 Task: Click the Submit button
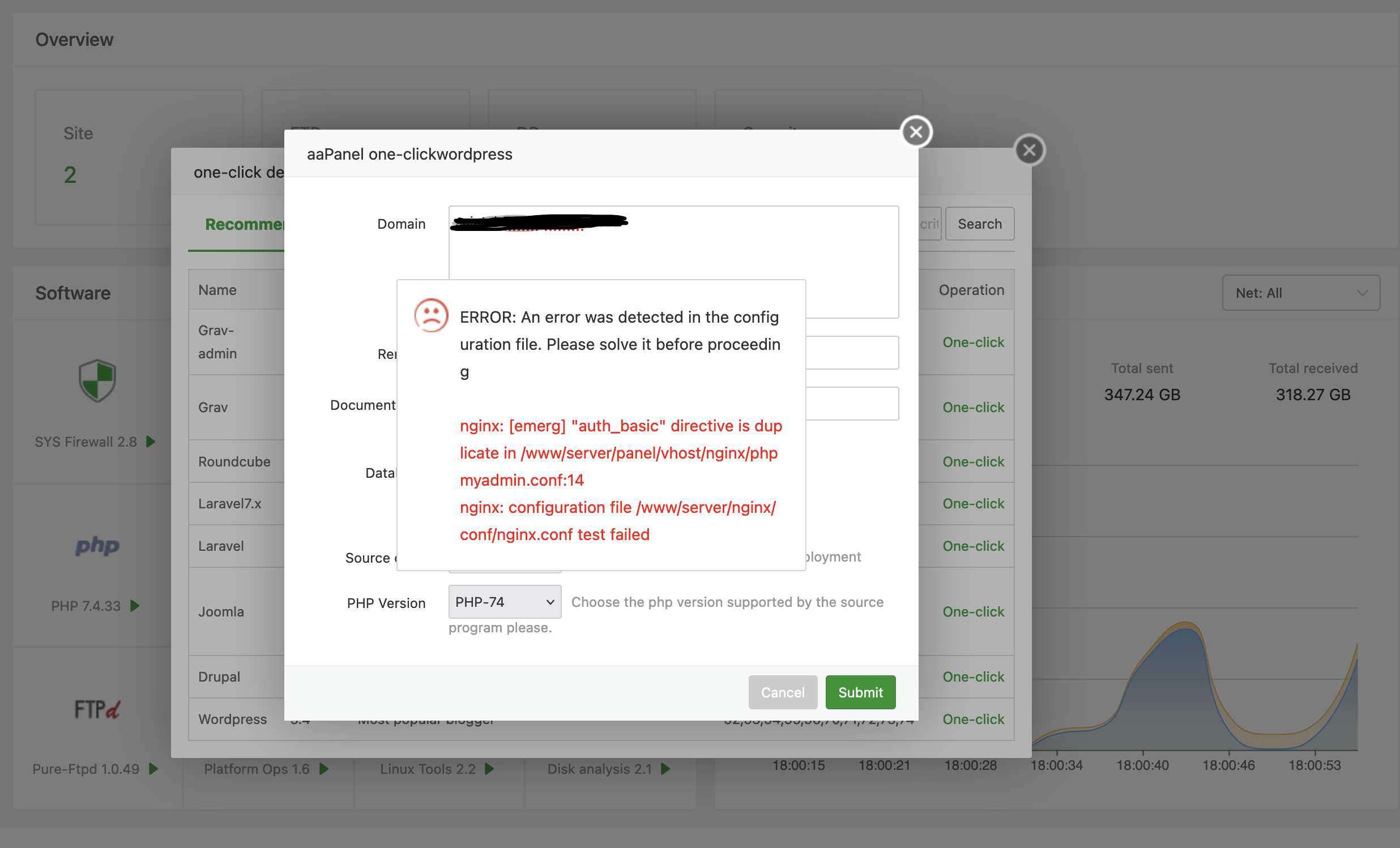click(860, 692)
